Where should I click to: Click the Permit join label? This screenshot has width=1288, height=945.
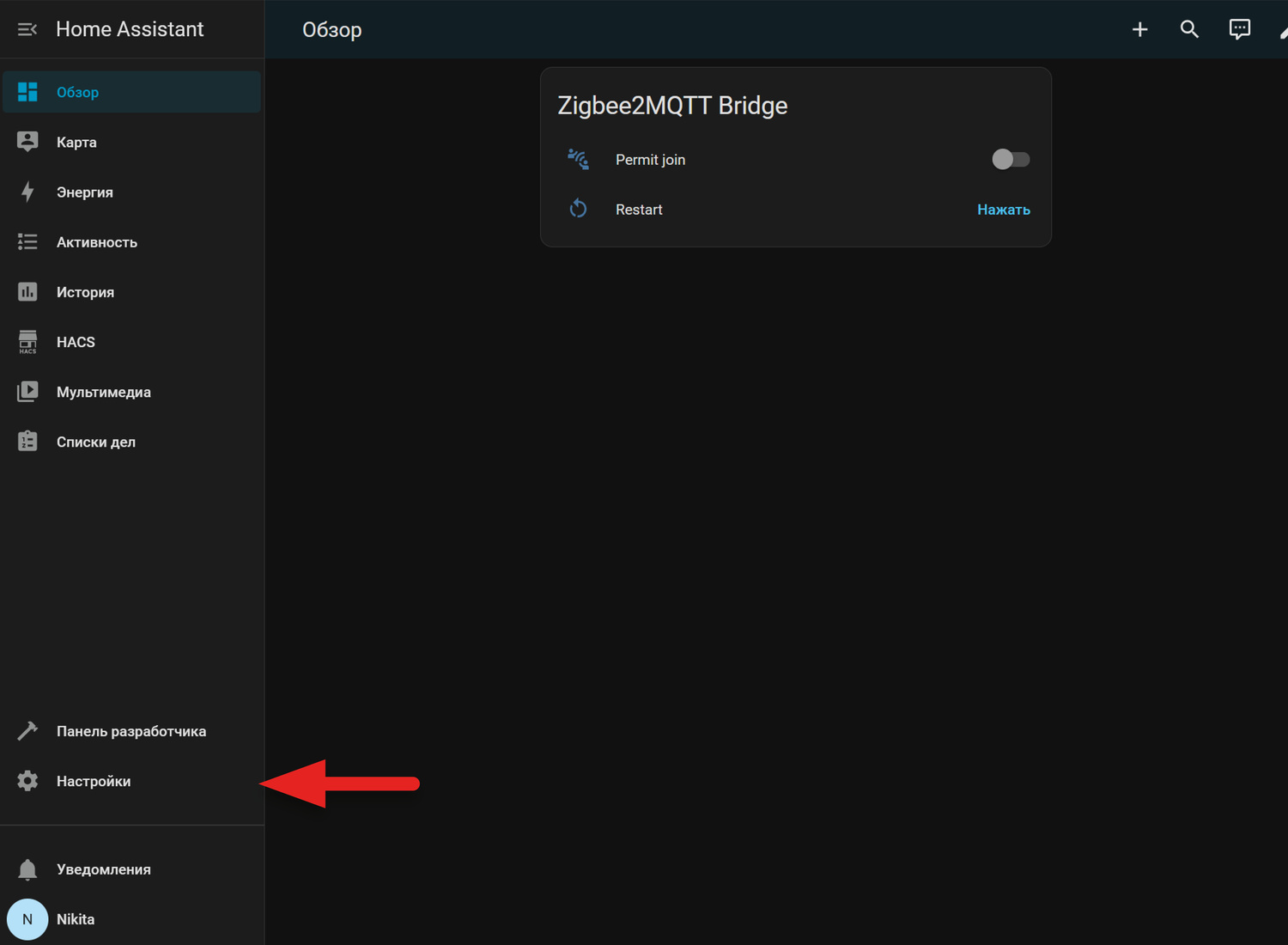pyautogui.click(x=650, y=160)
